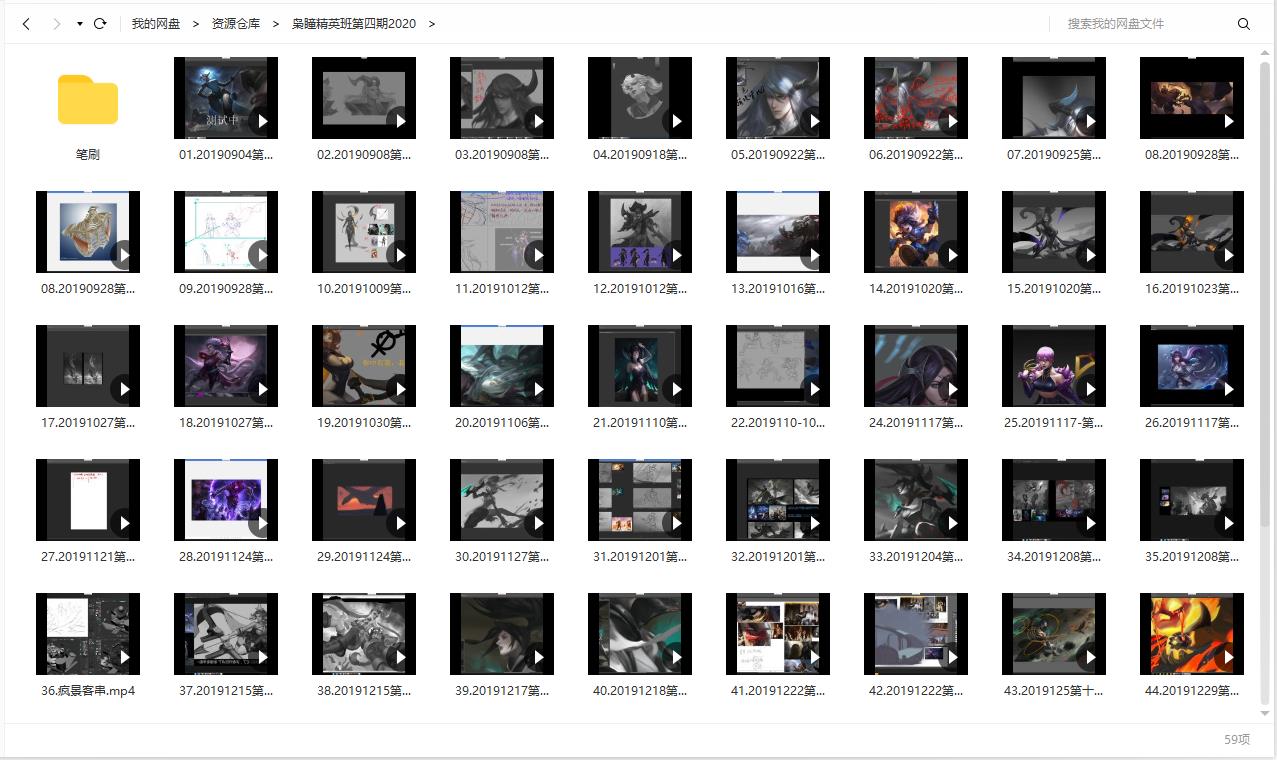
Task: Click the 59项 item count text
Action: click(1237, 740)
